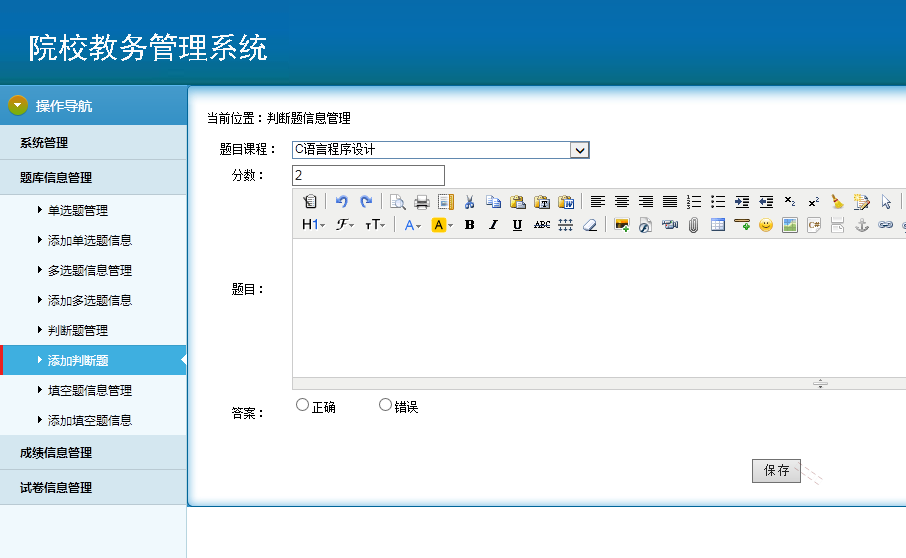Select the 正确 radio button
This screenshot has width=906, height=558.
(302, 405)
